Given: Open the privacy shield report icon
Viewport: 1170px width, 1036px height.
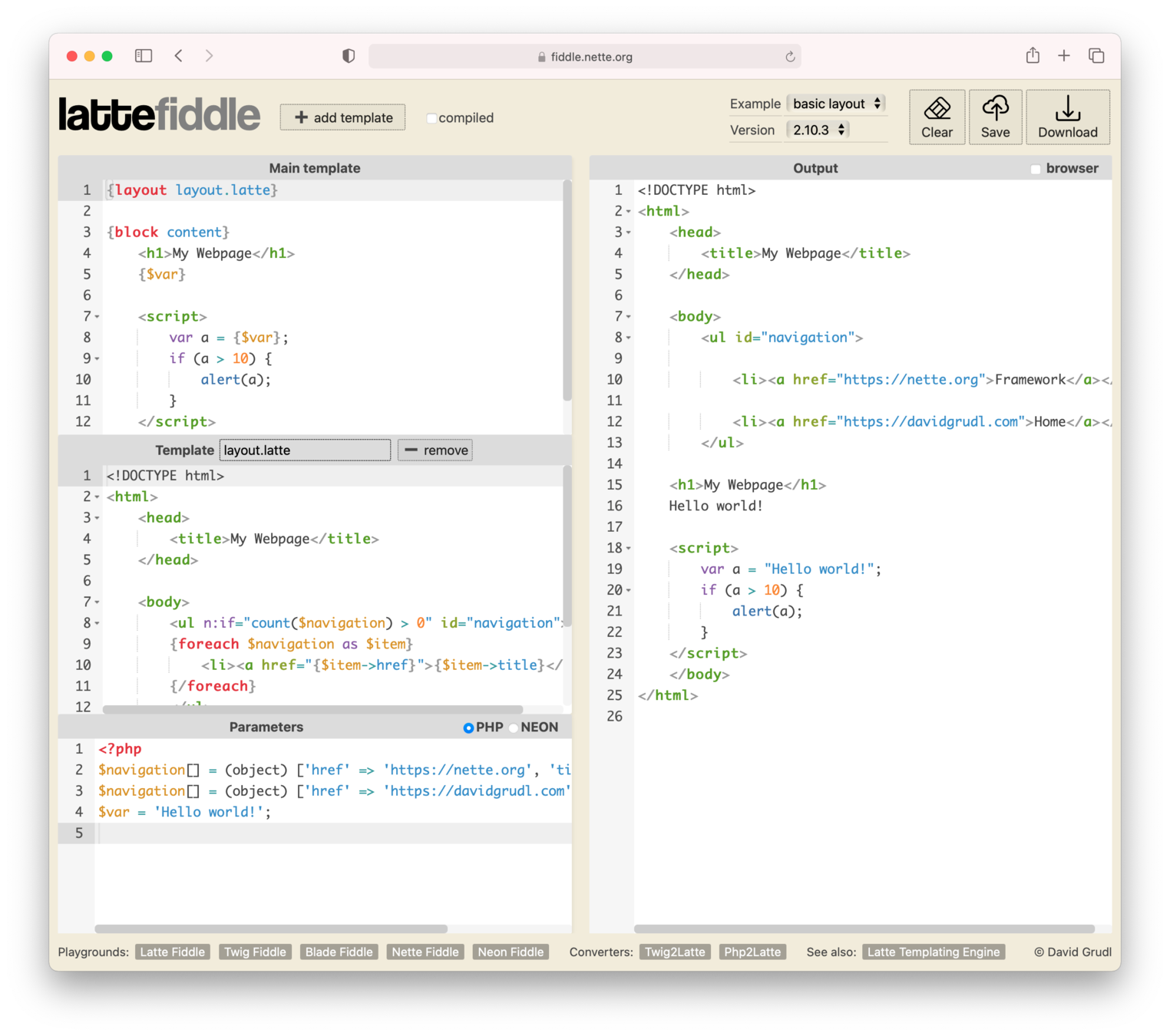Looking at the screenshot, I should click(349, 56).
